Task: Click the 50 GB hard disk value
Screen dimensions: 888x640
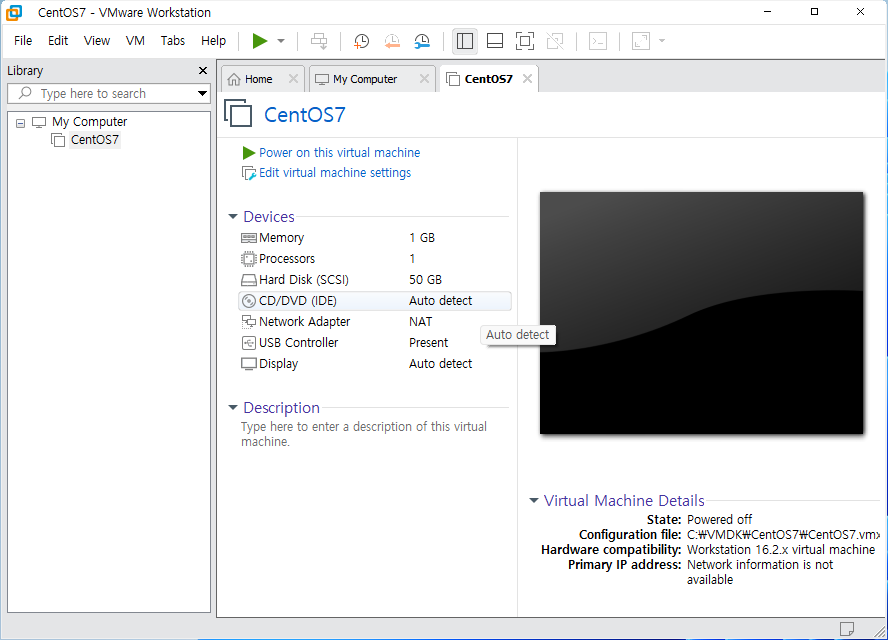Action: [425, 280]
